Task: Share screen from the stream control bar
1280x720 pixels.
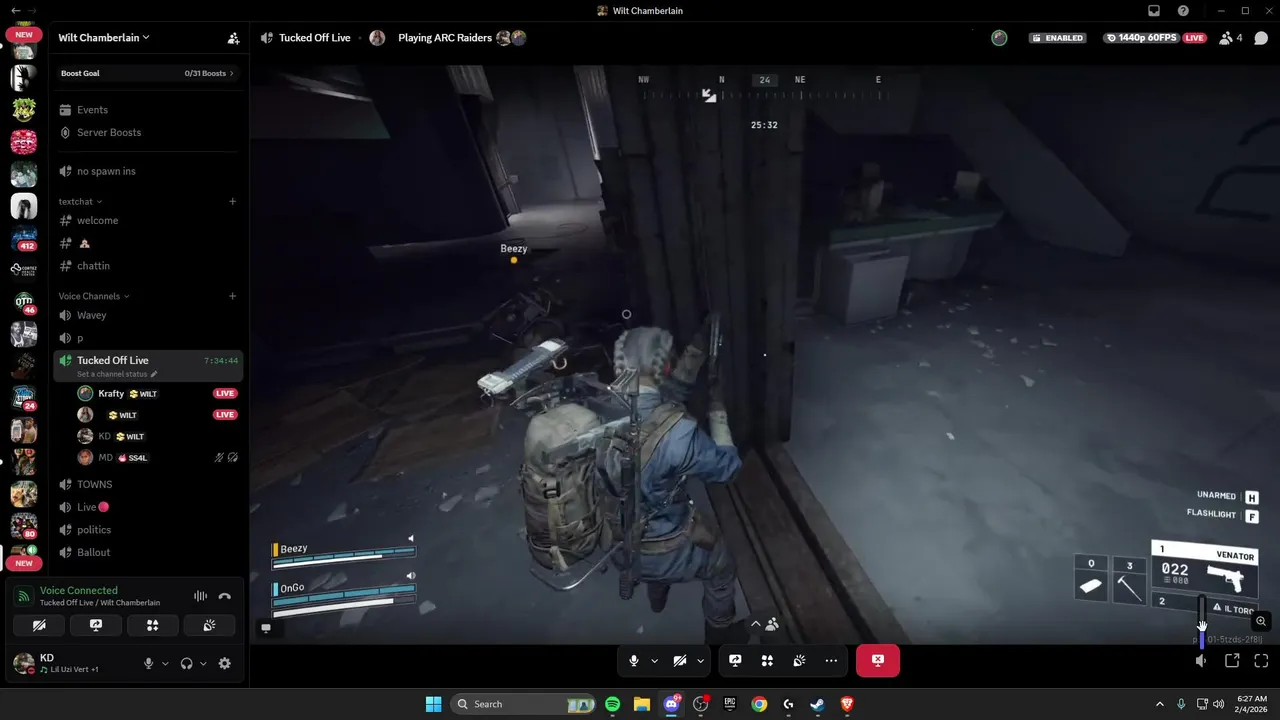Action: pyautogui.click(x=735, y=661)
